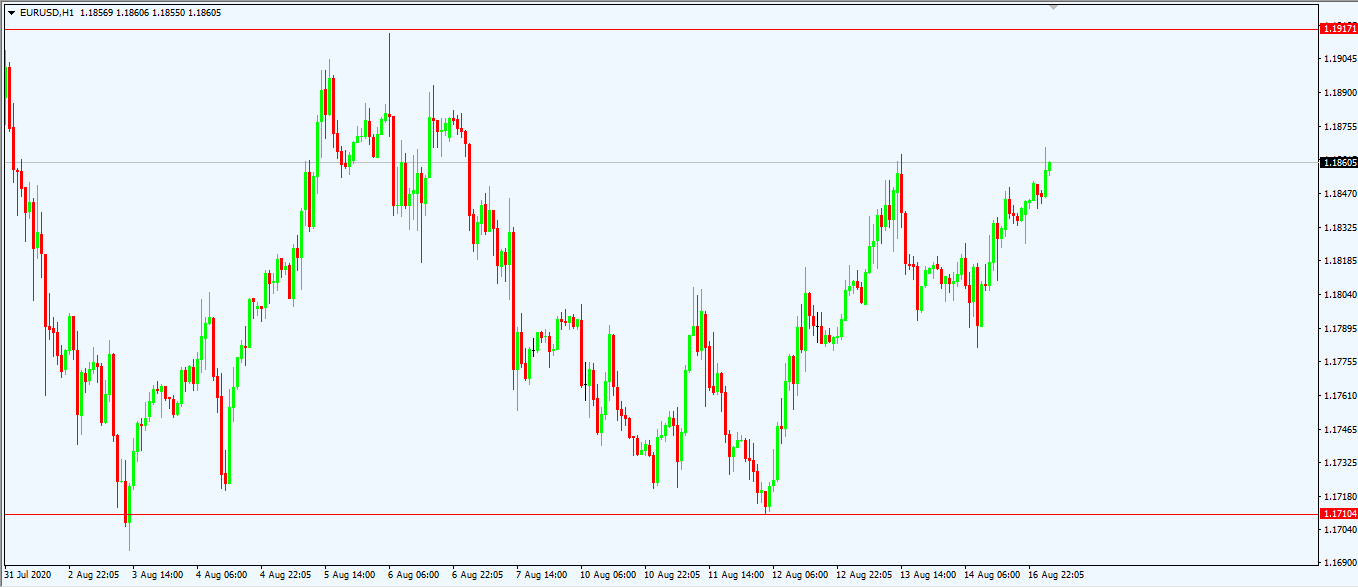Click the 4 Aug 06:00 time label
Viewport: 1358px width, 588px height.
pyautogui.click(x=222, y=575)
